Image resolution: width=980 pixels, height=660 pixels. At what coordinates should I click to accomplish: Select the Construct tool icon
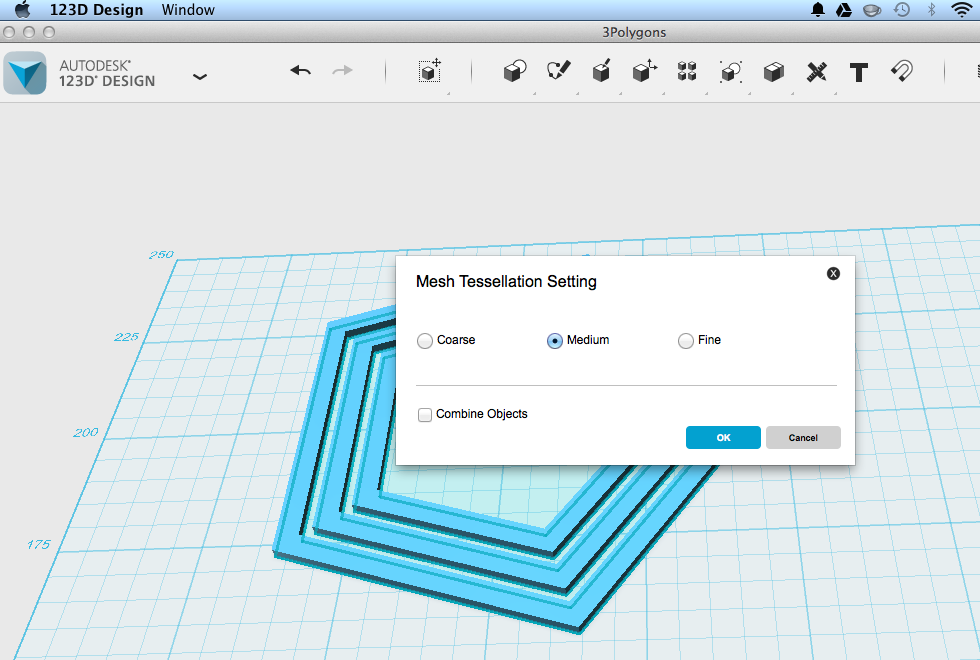coord(601,71)
